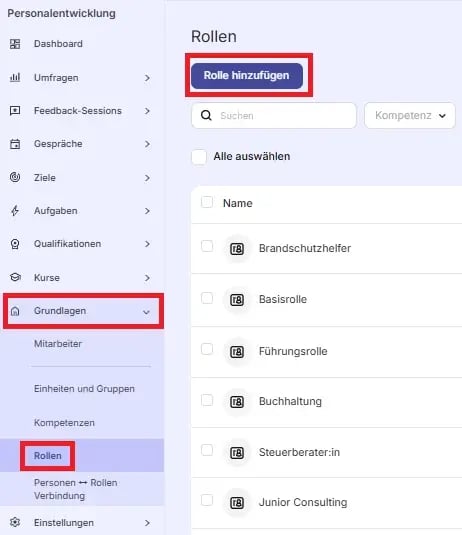Expand Aufgaben via its chevron
This screenshot has width=462, height=535.
147,211
